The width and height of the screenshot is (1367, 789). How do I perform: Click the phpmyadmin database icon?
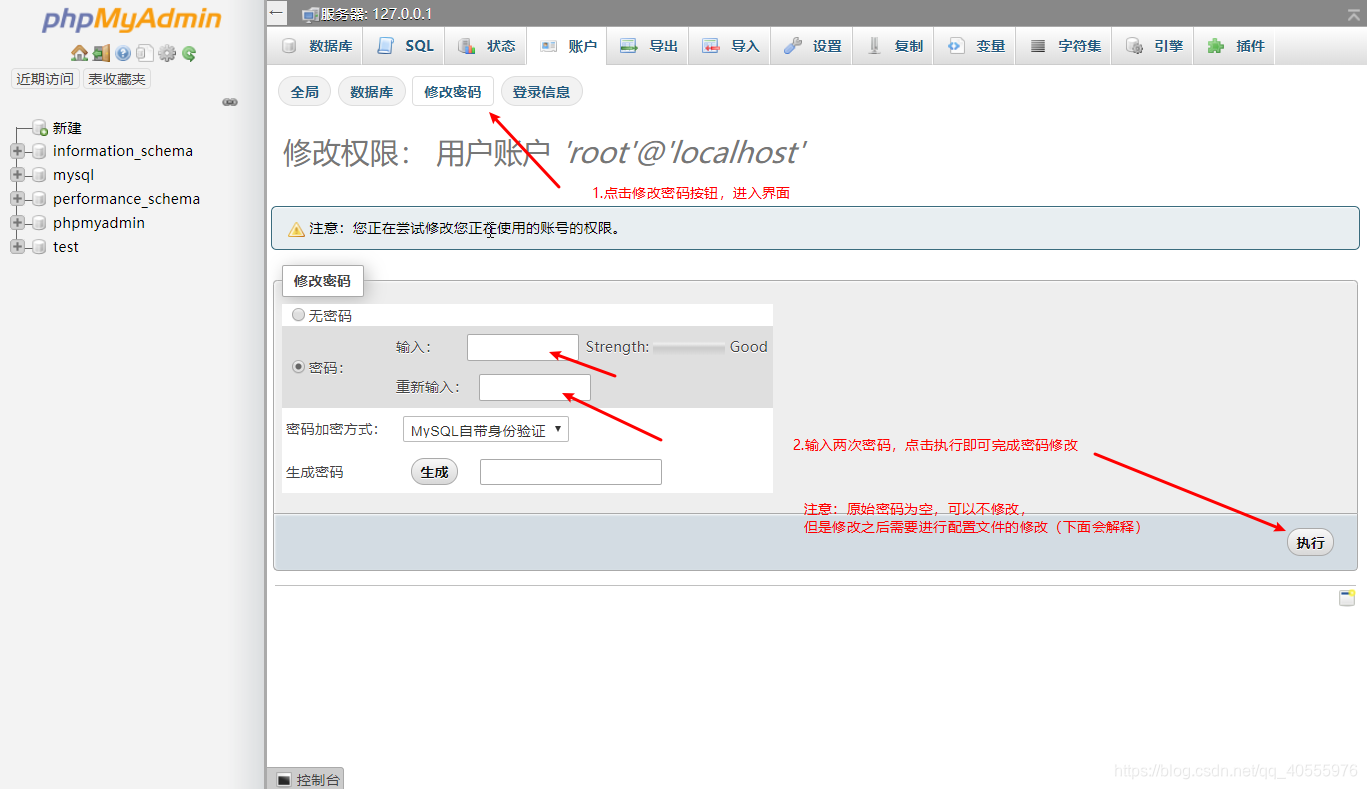[x=39, y=223]
